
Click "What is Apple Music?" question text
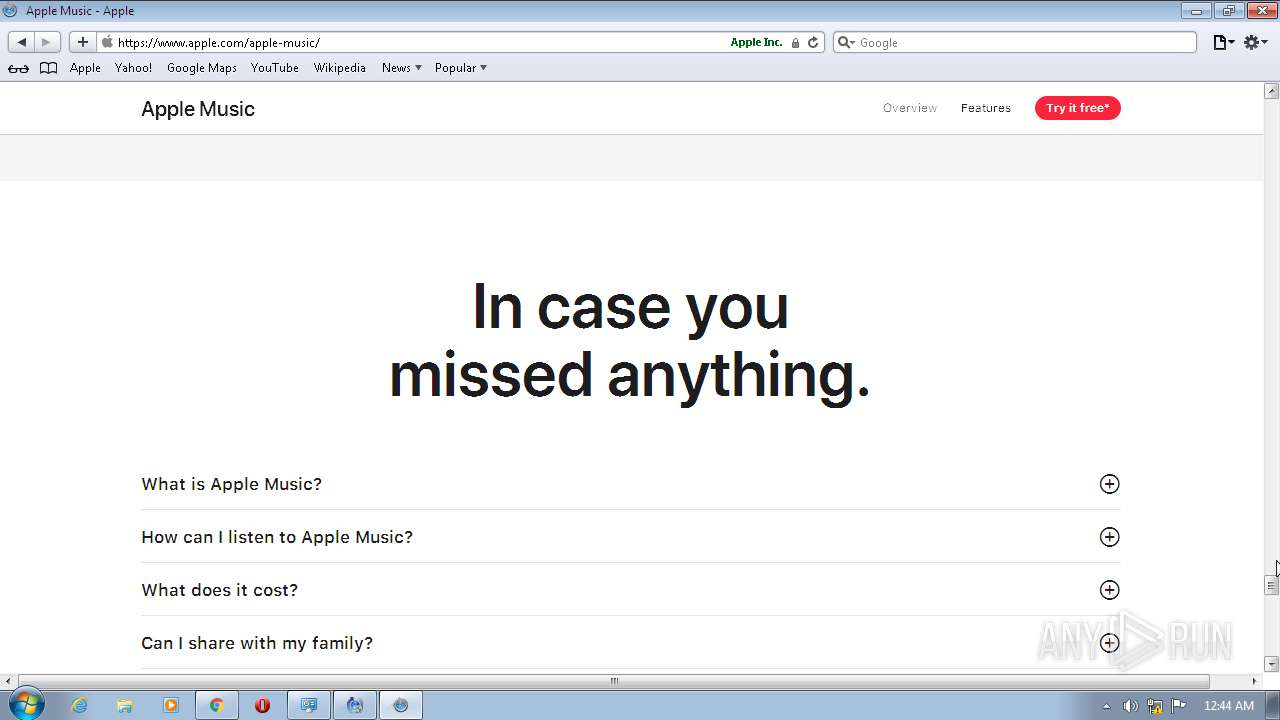coord(231,484)
